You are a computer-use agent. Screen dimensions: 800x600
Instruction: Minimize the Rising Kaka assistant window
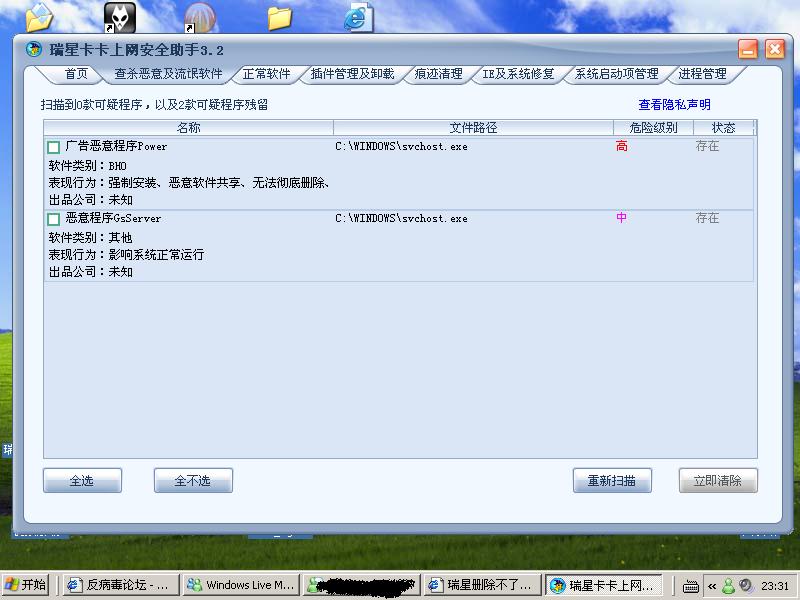[748, 49]
